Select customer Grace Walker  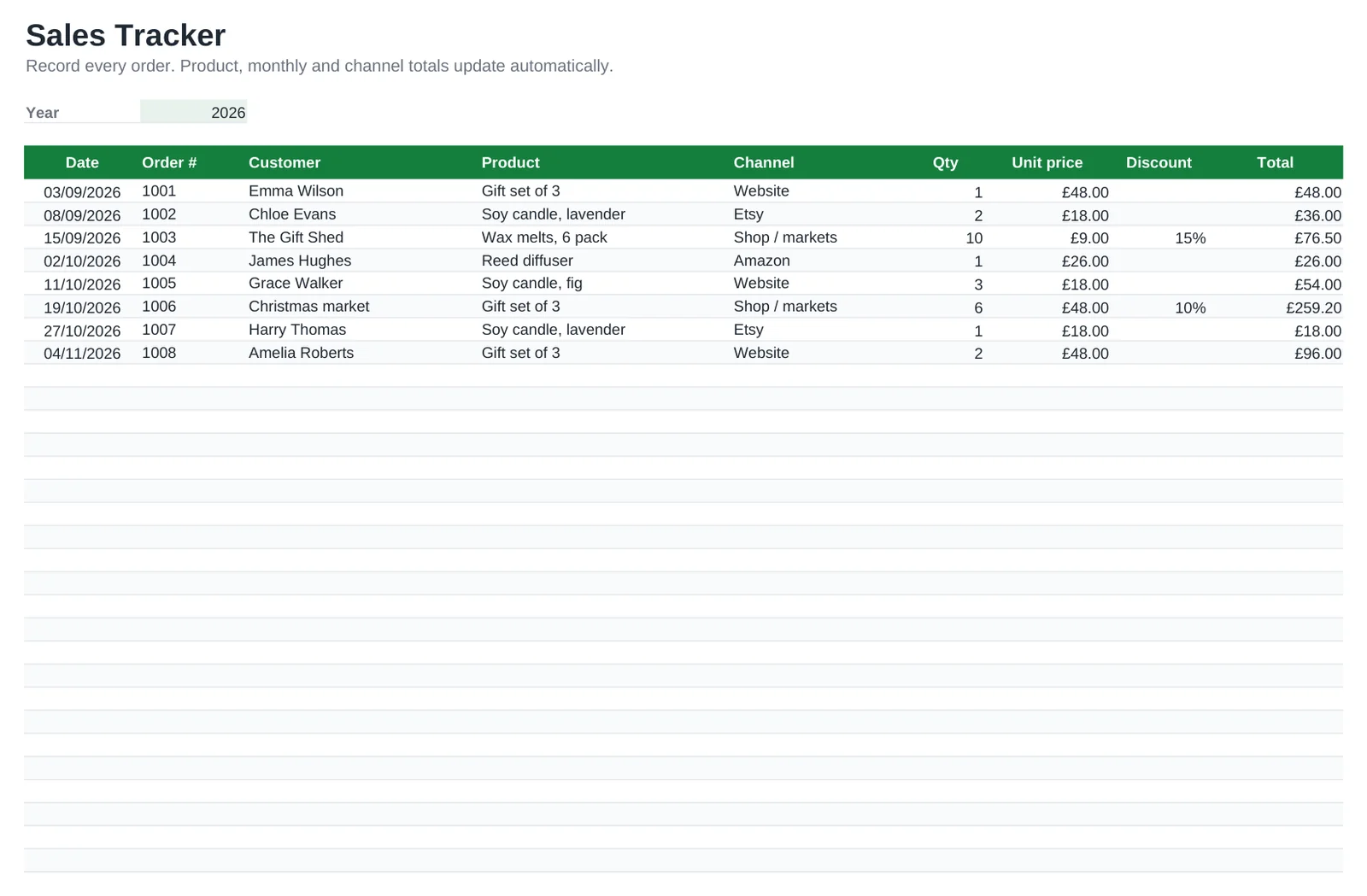296,284
